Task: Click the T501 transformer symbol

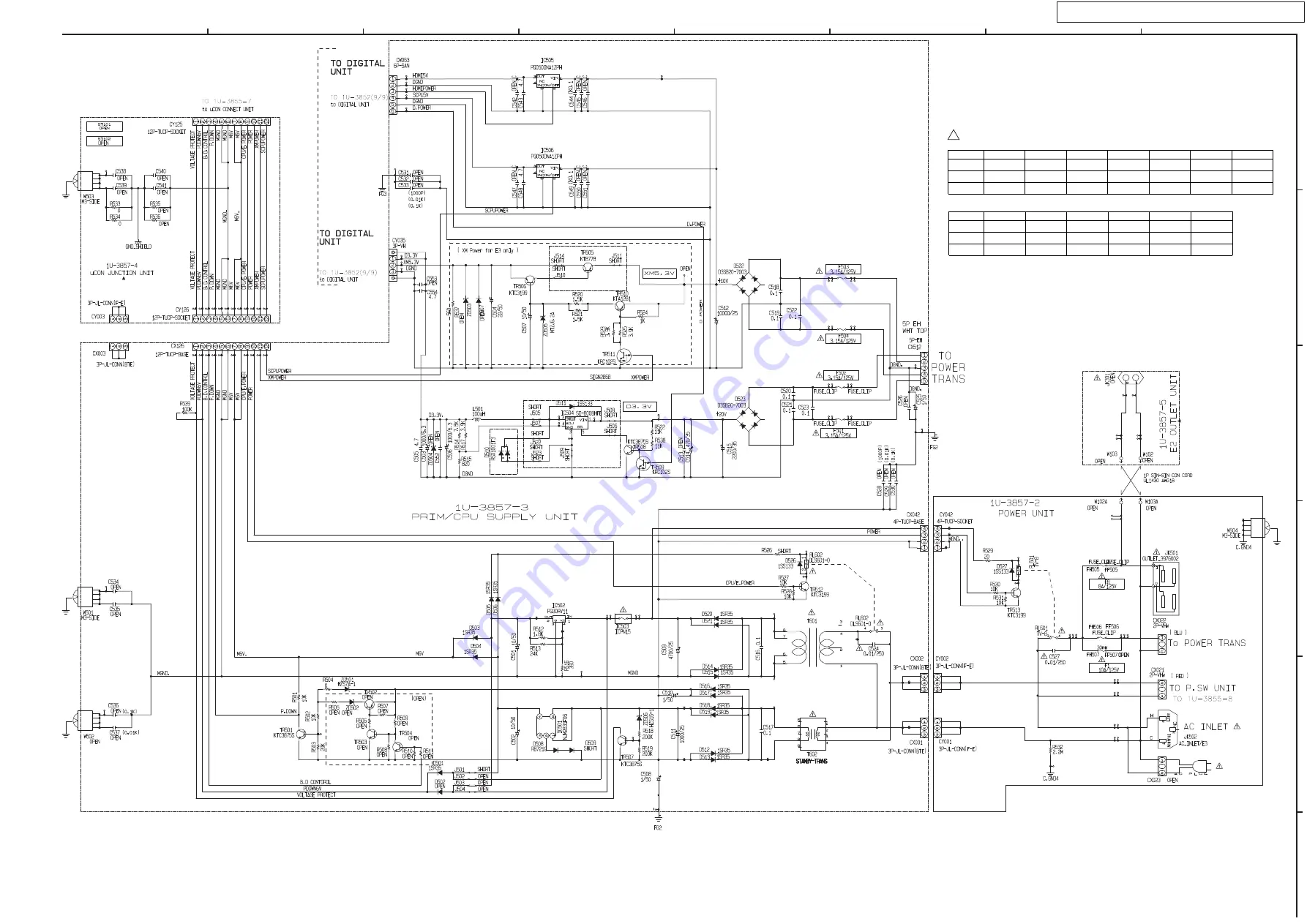Action: (812, 647)
